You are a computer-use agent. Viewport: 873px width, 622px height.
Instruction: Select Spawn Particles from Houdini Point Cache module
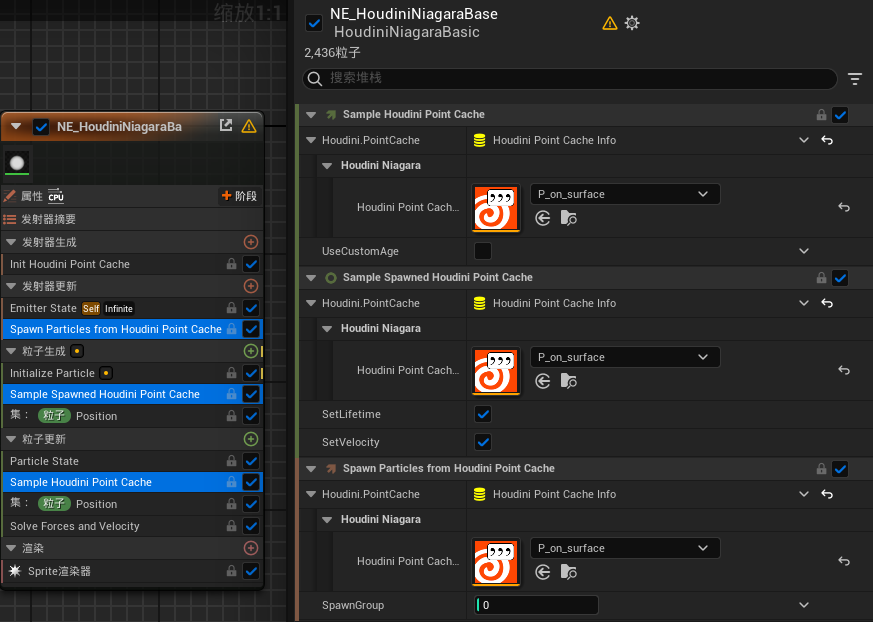pyautogui.click(x=133, y=329)
